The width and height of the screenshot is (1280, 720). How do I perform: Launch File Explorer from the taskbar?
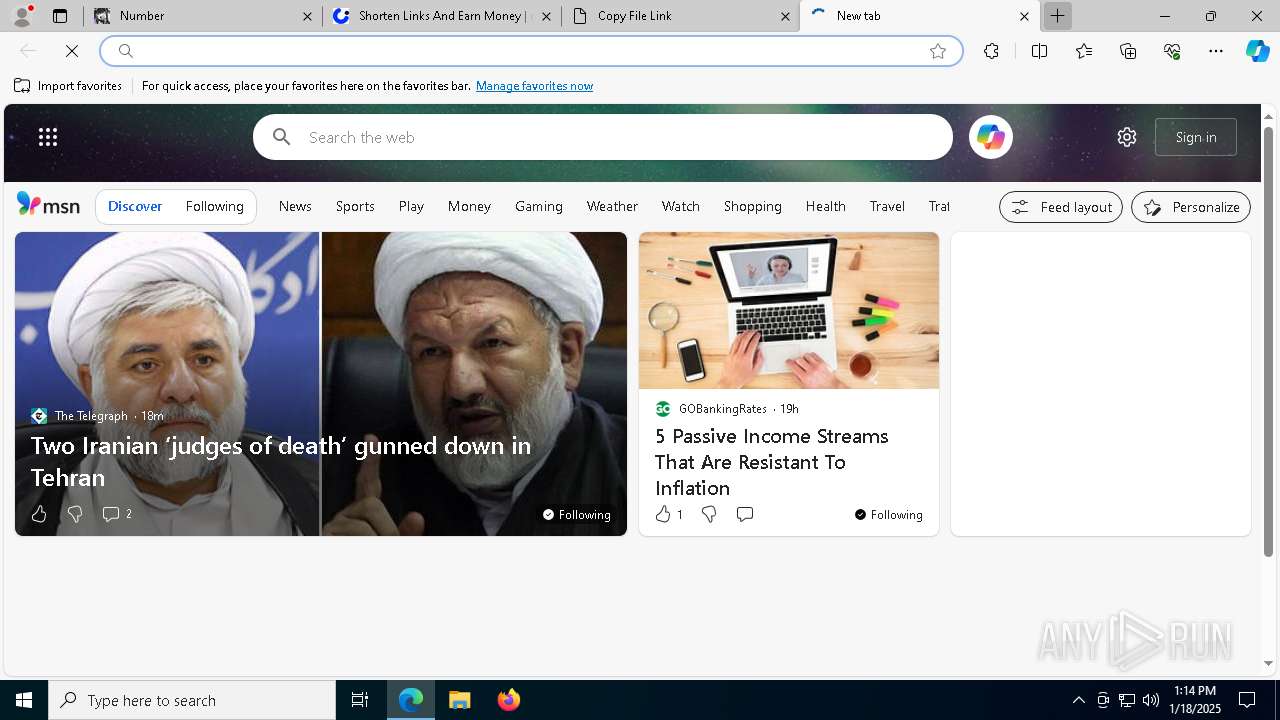point(459,700)
